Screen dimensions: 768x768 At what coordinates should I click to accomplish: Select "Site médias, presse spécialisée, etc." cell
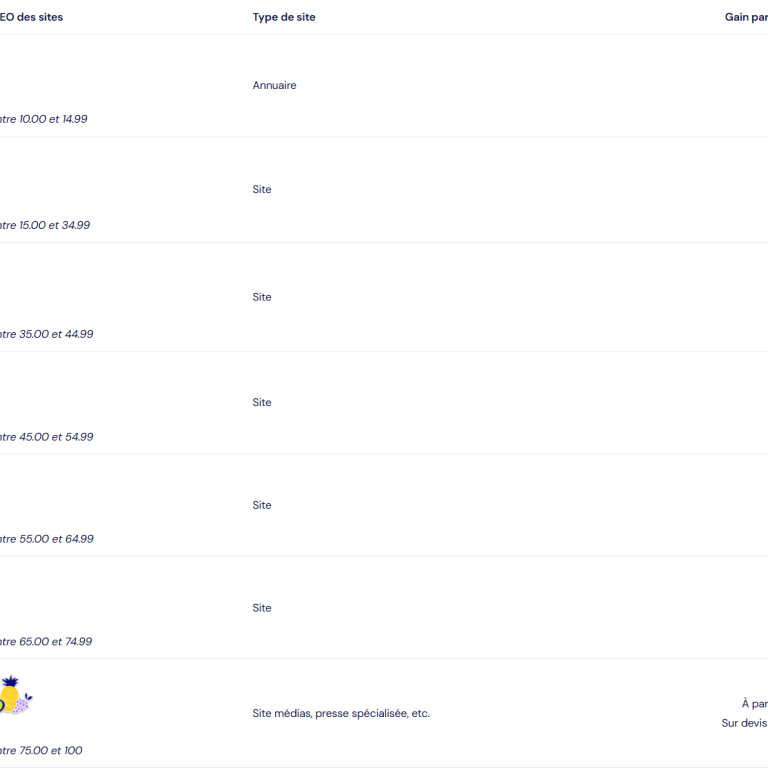pos(341,713)
